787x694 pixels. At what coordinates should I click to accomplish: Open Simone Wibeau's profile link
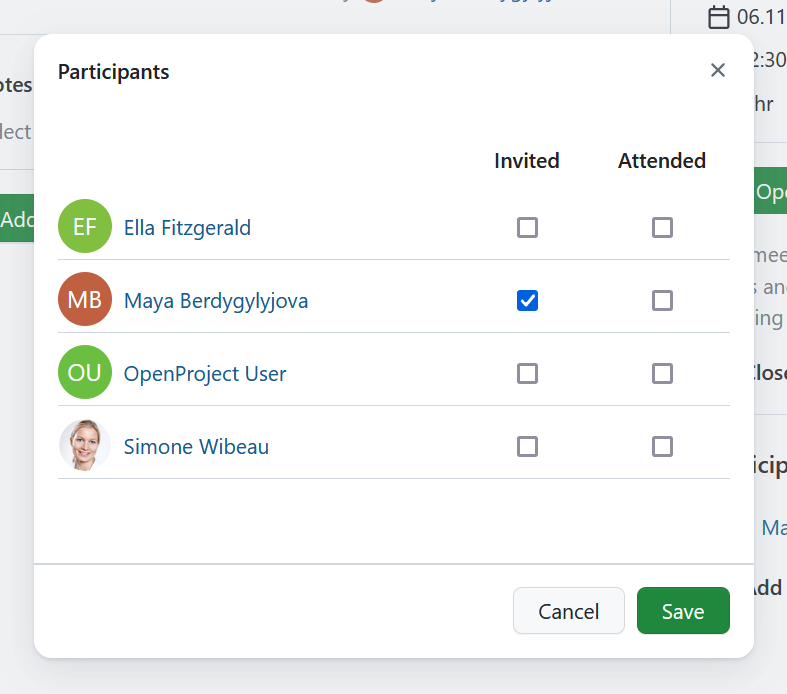click(x=196, y=447)
